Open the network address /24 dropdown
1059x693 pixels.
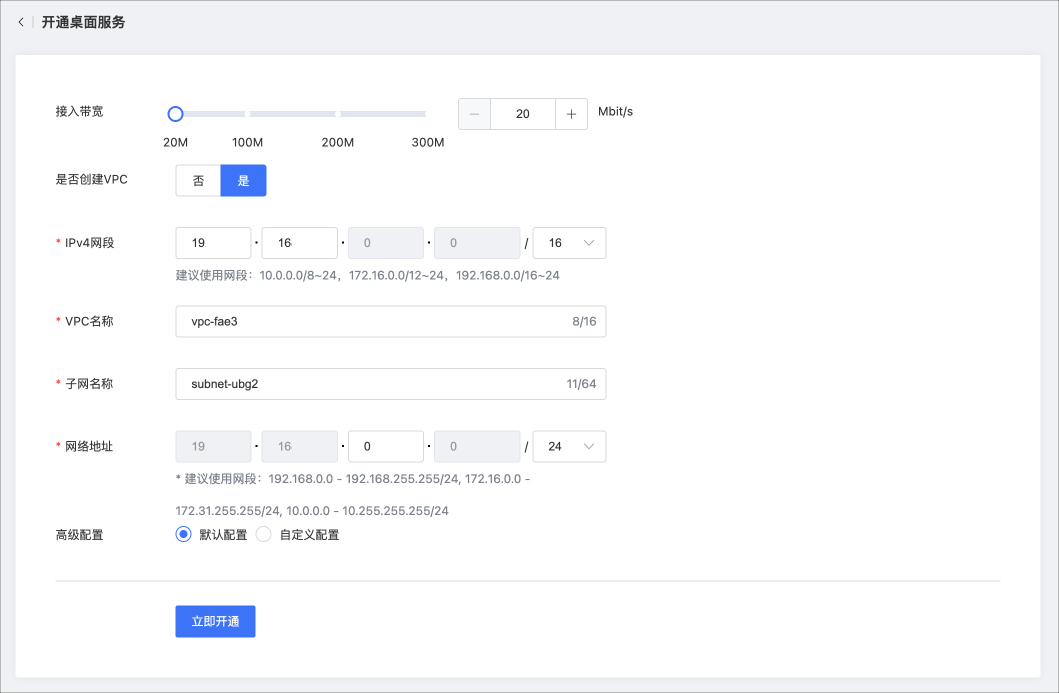[569, 446]
